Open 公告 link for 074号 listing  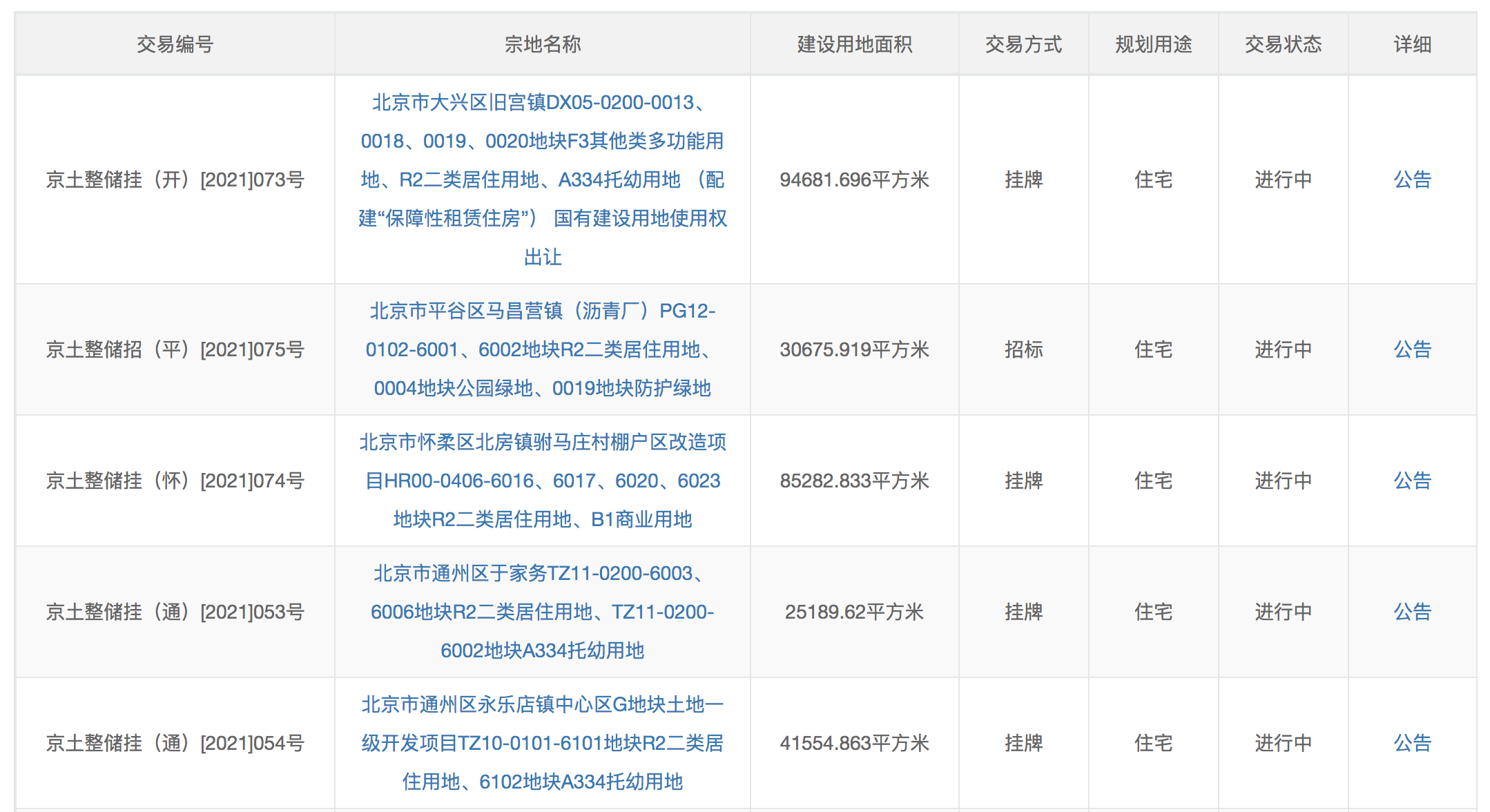click(x=1412, y=481)
